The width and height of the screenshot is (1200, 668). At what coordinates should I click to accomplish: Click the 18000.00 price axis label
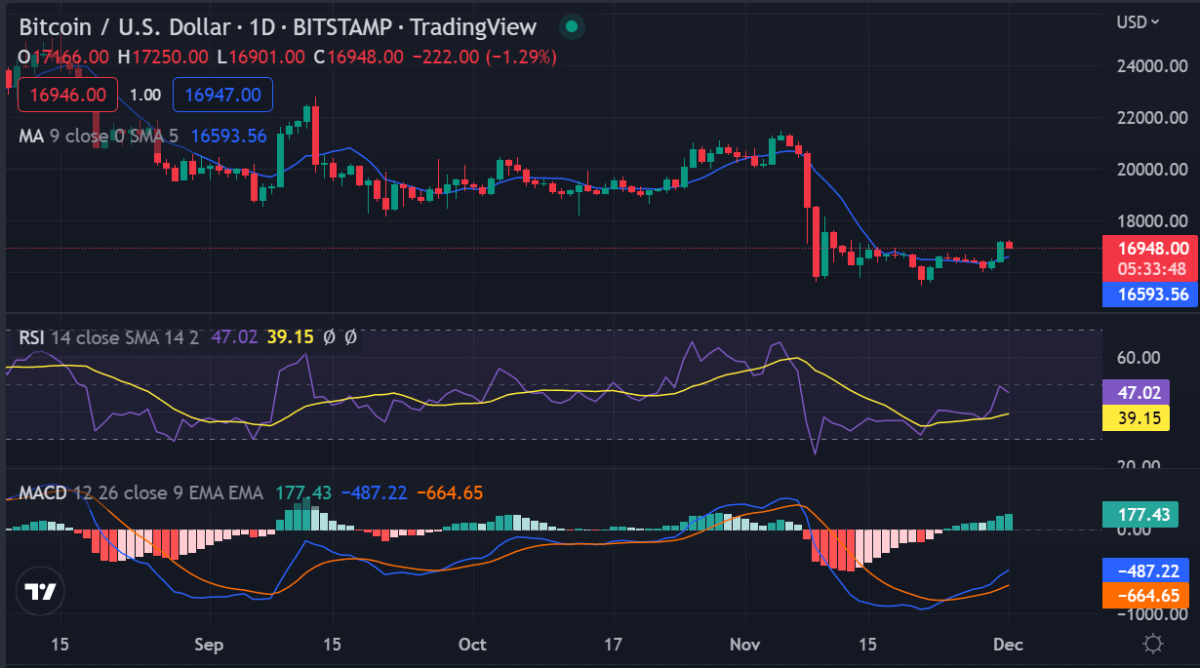[x=1152, y=222]
